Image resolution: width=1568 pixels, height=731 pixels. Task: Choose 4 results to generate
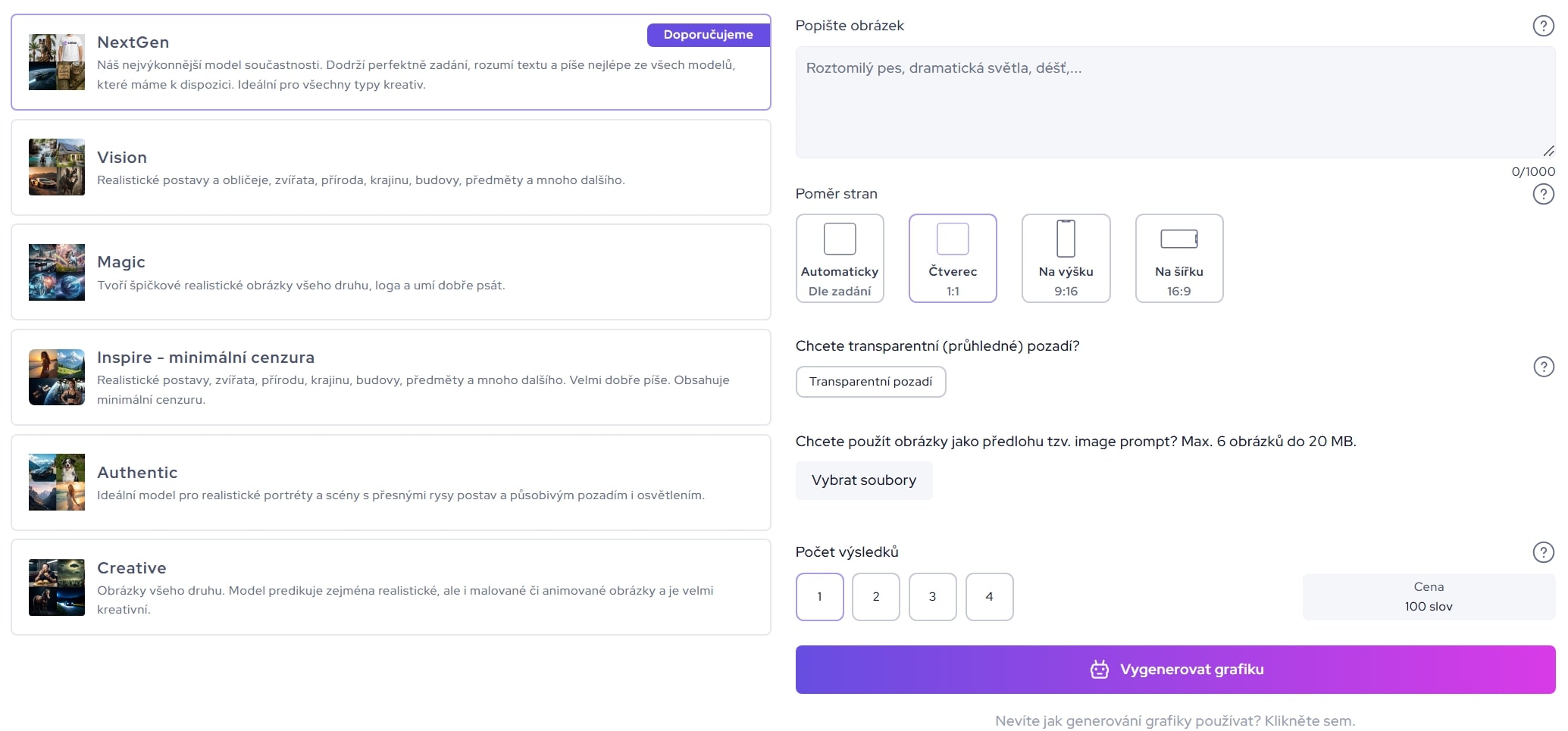[x=989, y=597]
